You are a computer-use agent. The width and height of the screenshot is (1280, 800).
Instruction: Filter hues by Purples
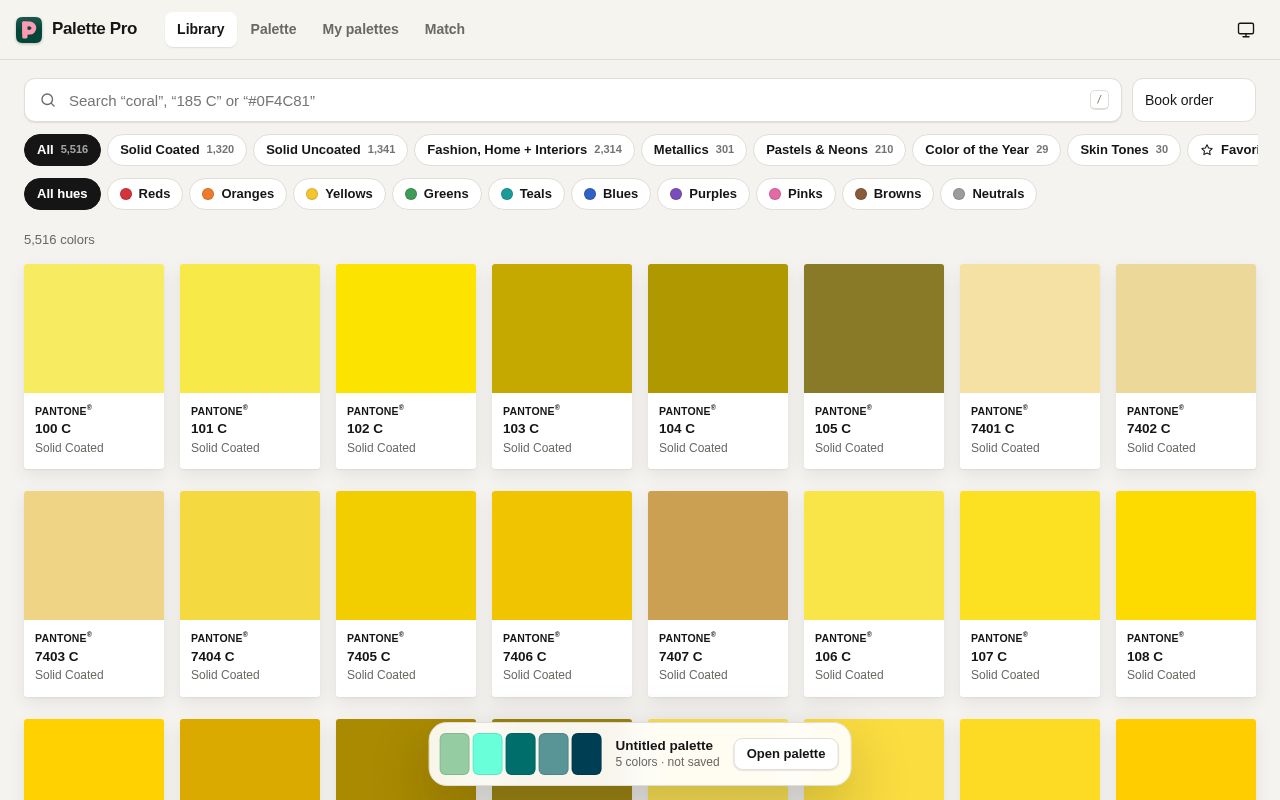(x=703, y=194)
